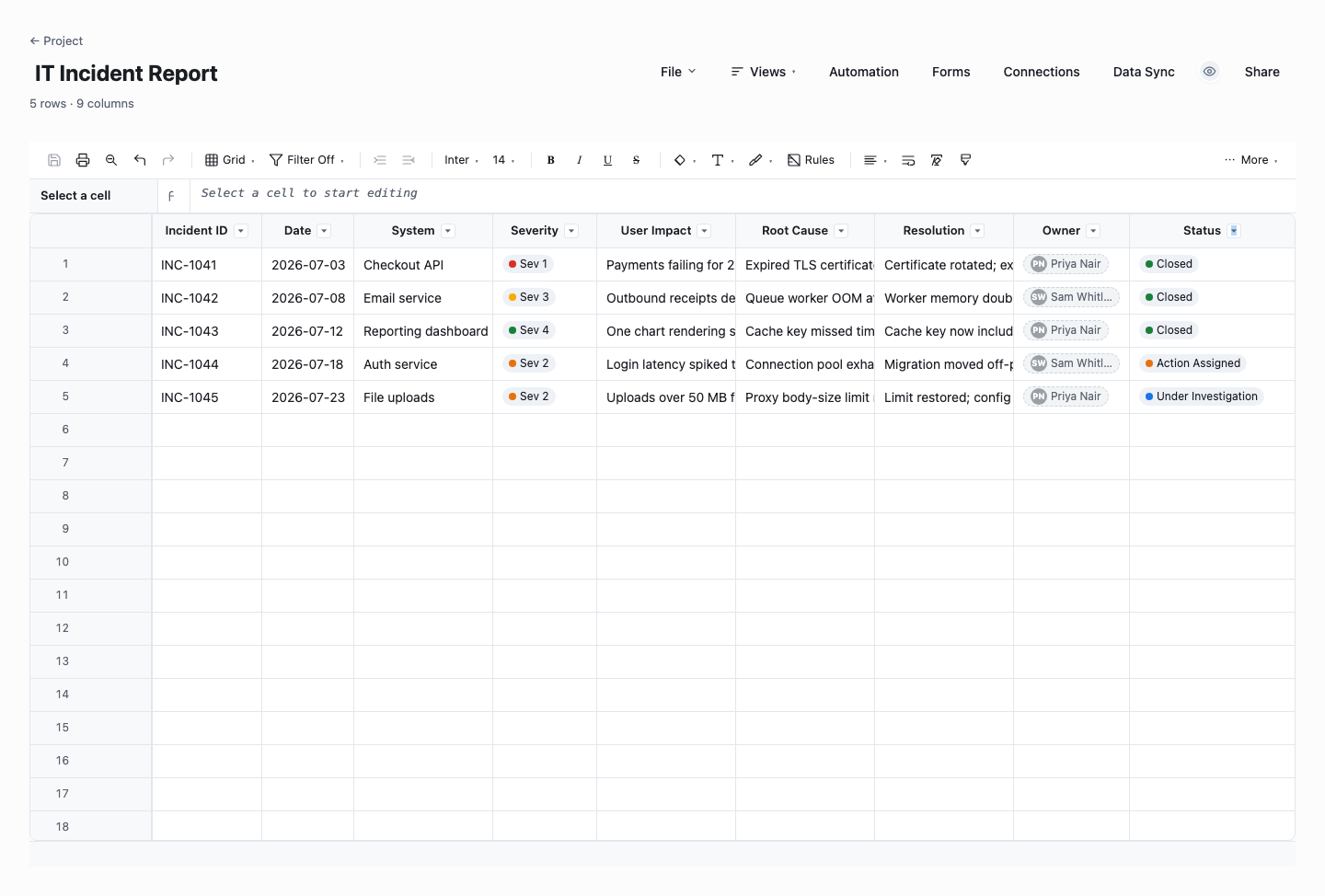Open the Forms menu item
The height and width of the screenshot is (896, 1325).
click(x=951, y=72)
